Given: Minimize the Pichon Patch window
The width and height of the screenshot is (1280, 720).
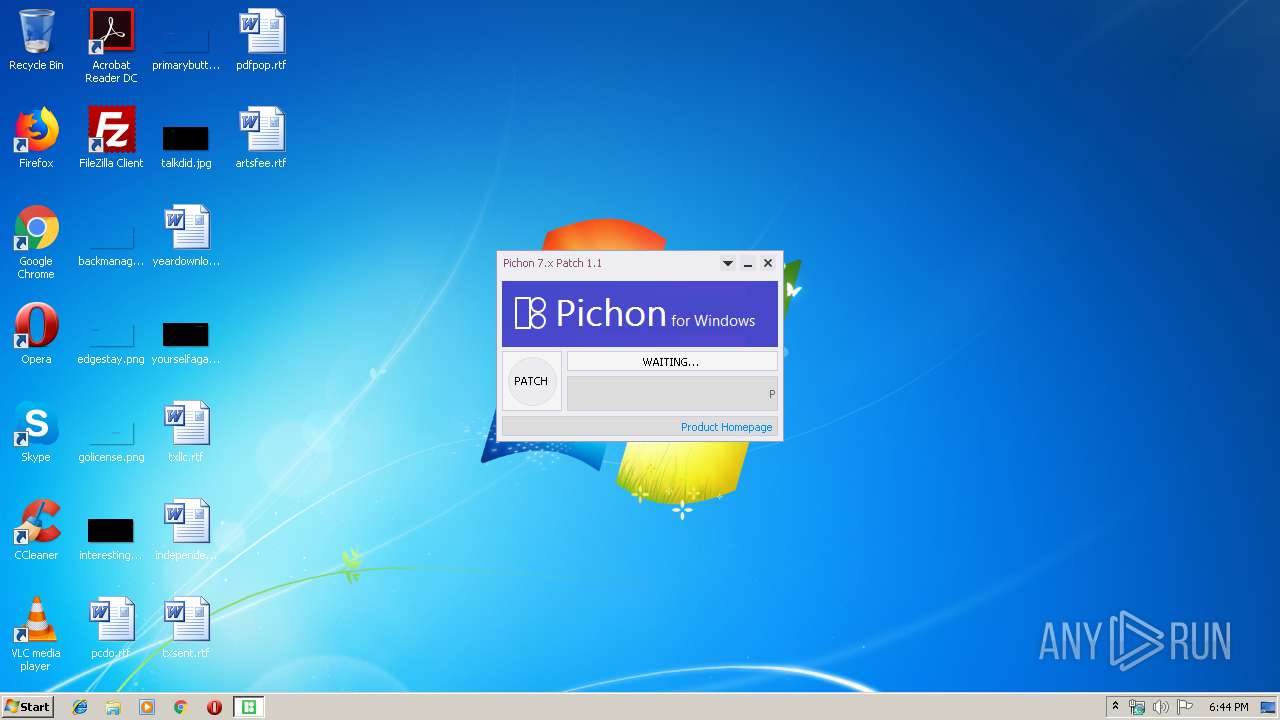Looking at the screenshot, I should click(x=748, y=264).
